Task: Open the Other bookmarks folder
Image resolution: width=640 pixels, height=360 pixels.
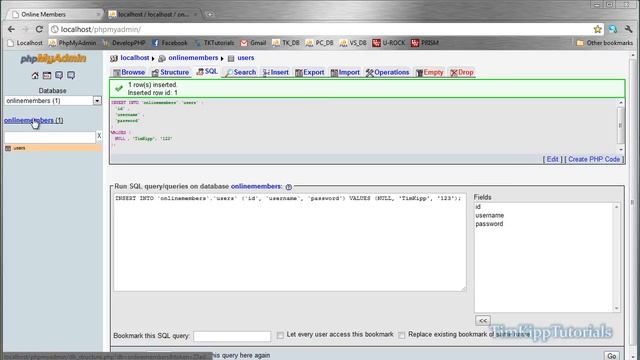Action: 604,43
